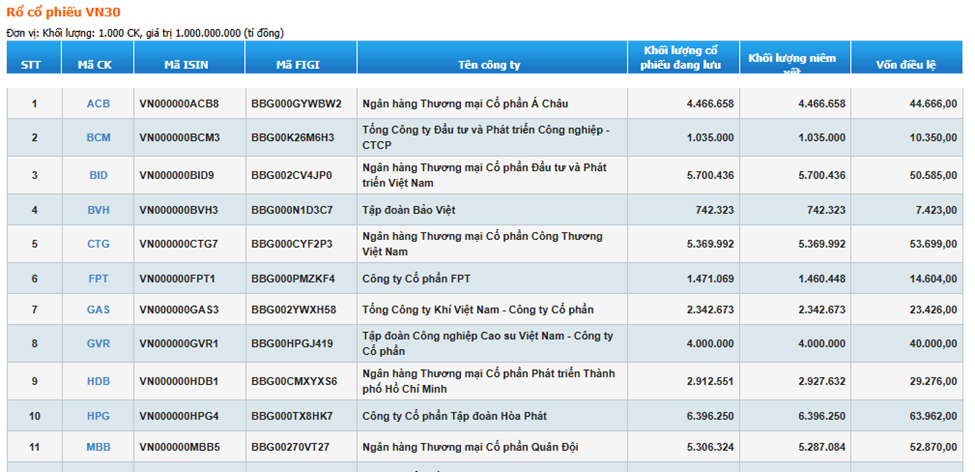The height and width of the screenshot is (472, 975).
Task: Select BVH charter capital 7.423,00
Action: [936, 210]
